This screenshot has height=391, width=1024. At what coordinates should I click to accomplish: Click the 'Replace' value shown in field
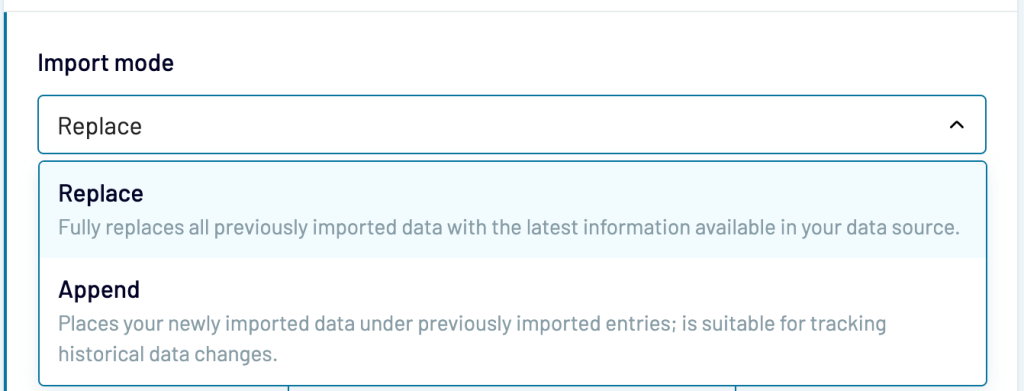point(100,125)
